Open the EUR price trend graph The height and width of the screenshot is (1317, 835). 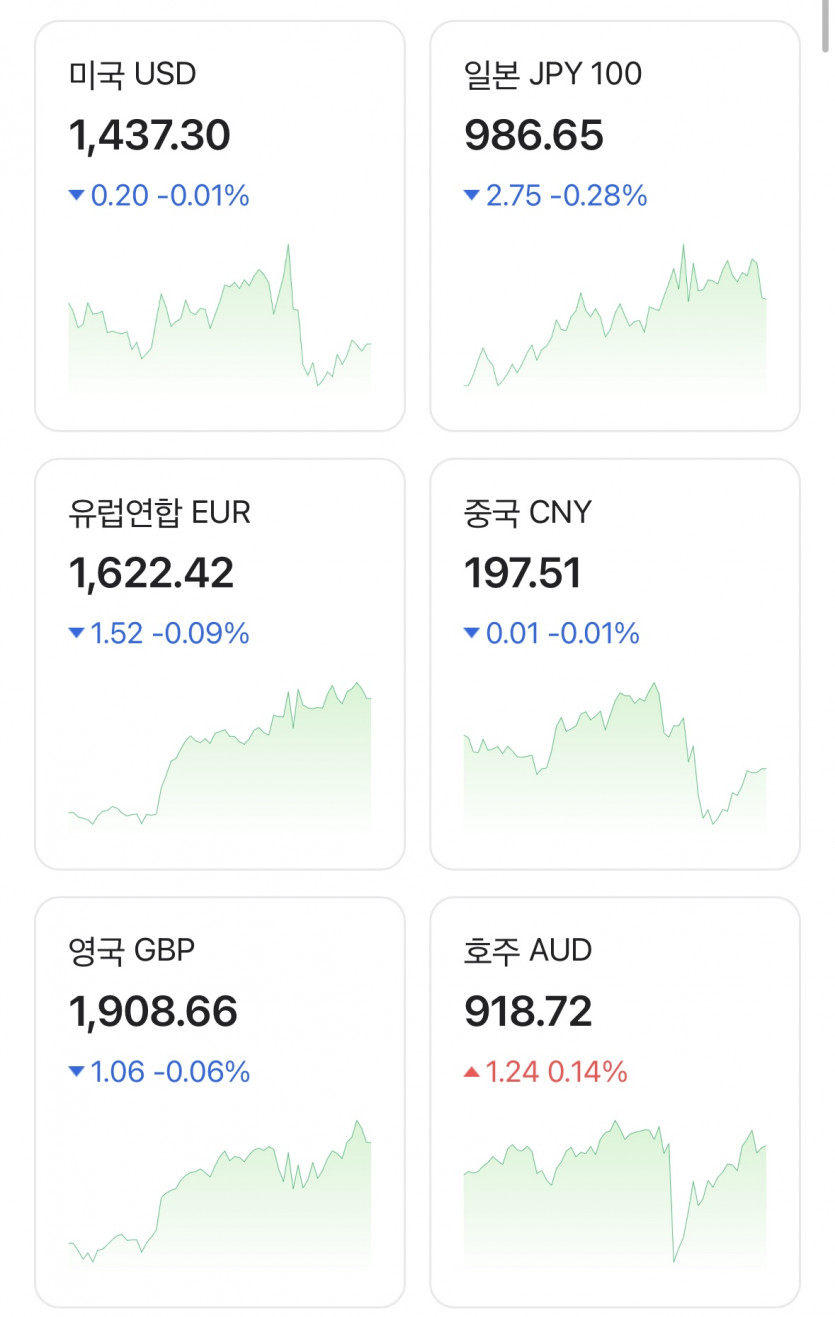tap(220, 762)
